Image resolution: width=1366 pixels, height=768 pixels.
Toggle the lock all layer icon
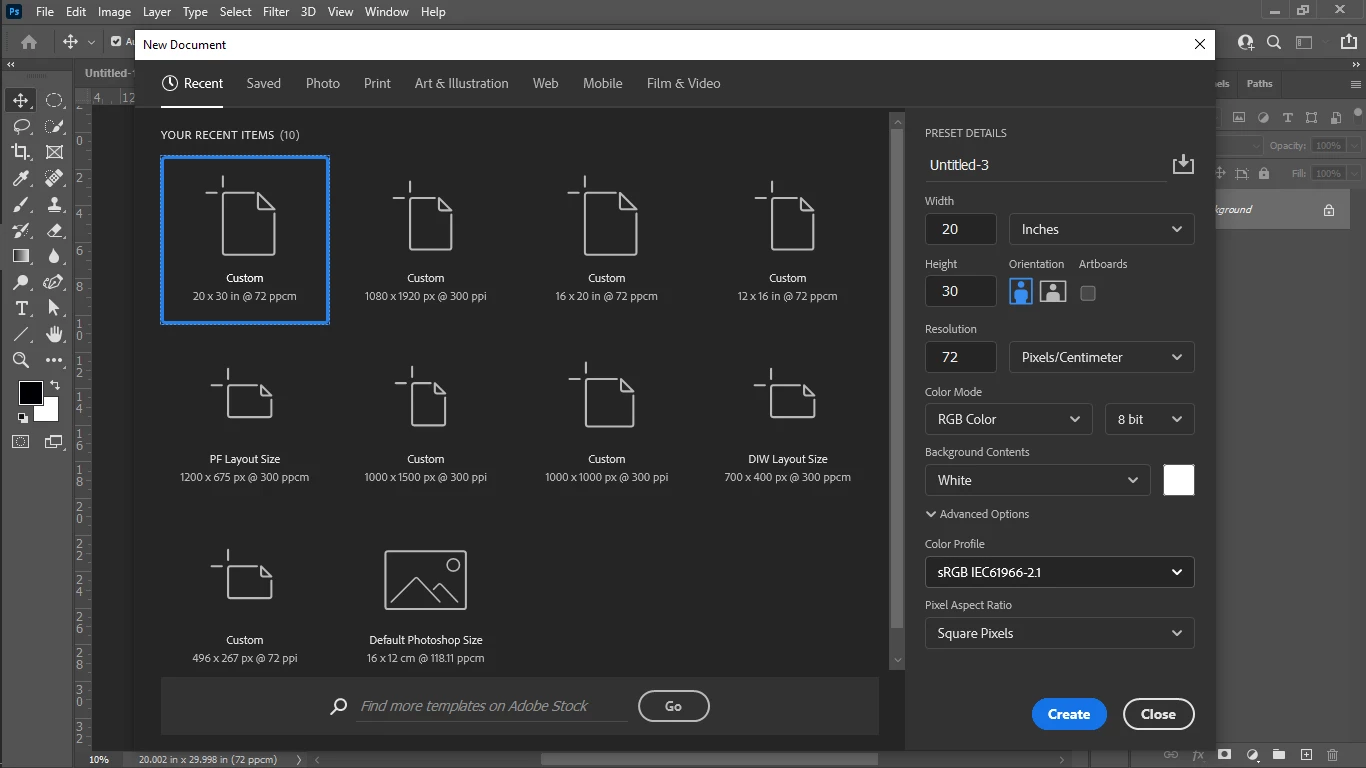tap(1264, 173)
